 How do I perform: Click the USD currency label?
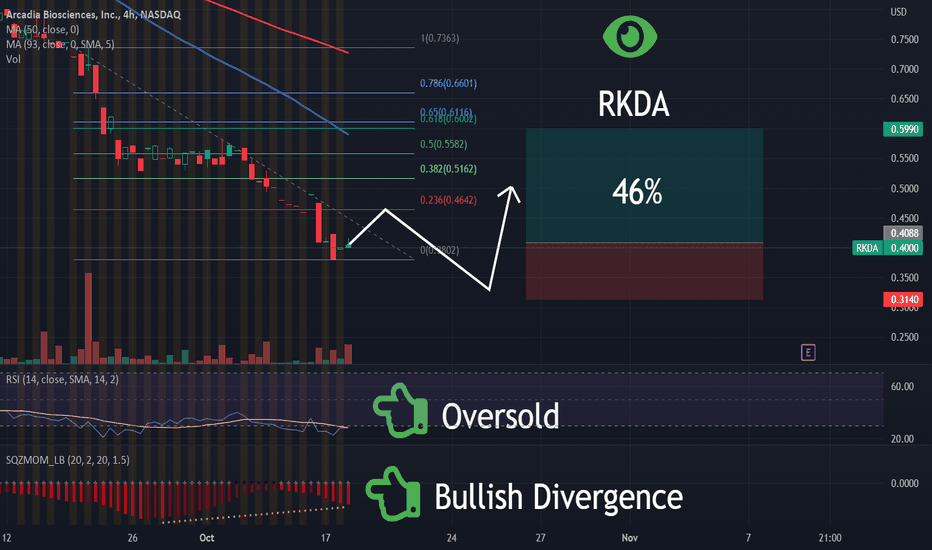coord(898,12)
